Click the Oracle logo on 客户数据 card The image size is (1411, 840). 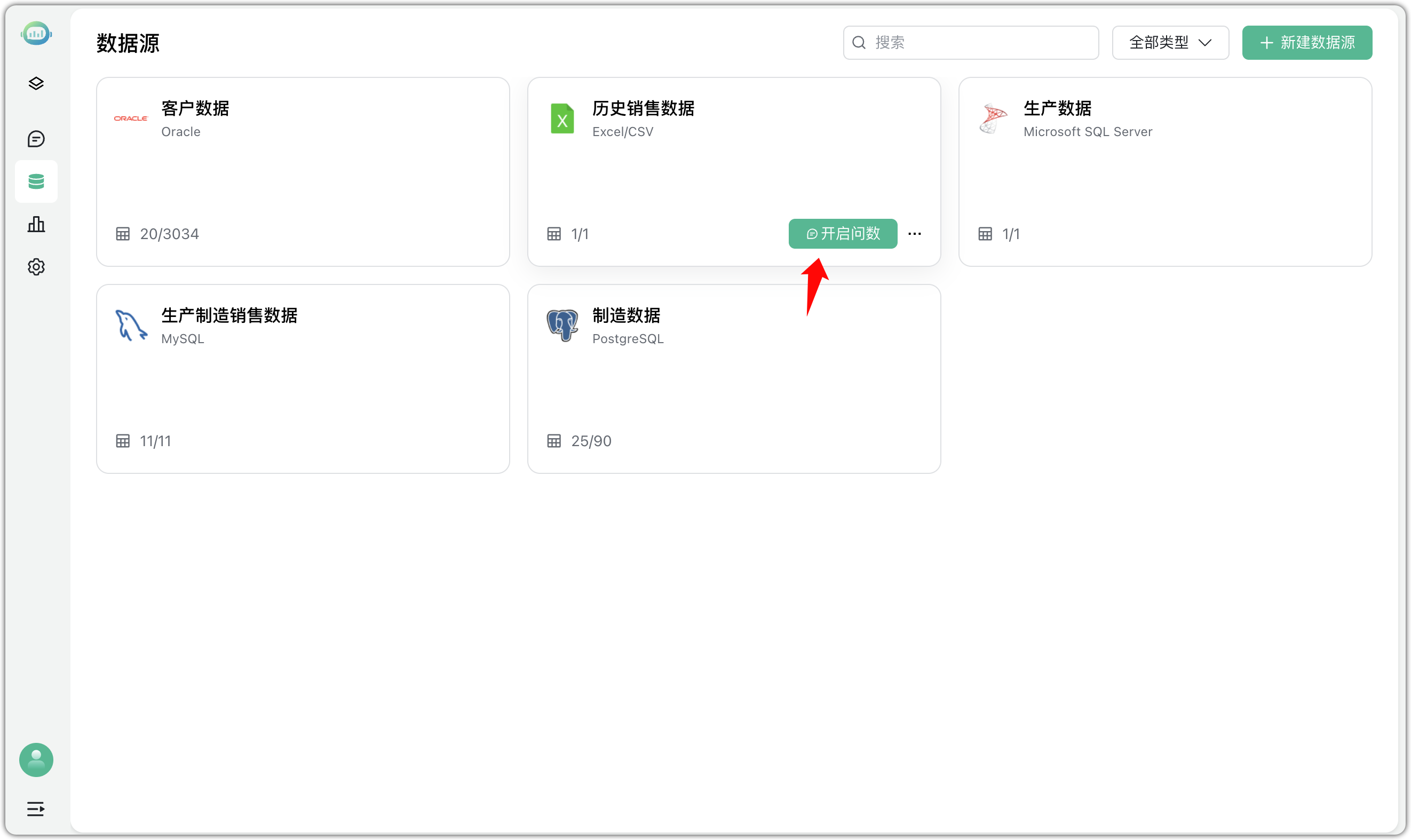pos(130,118)
